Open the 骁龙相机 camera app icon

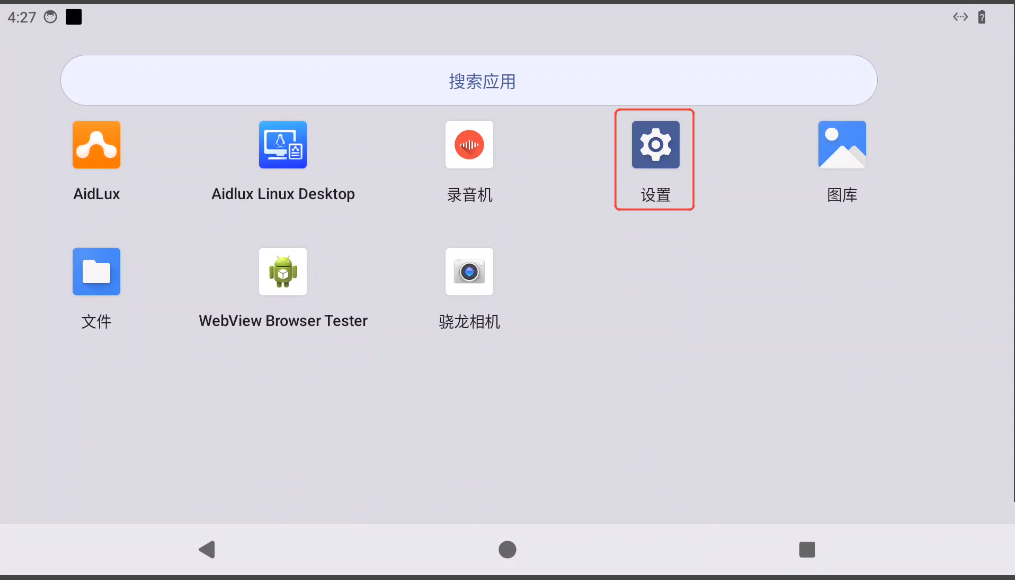pyautogui.click(x=469, y=271)
